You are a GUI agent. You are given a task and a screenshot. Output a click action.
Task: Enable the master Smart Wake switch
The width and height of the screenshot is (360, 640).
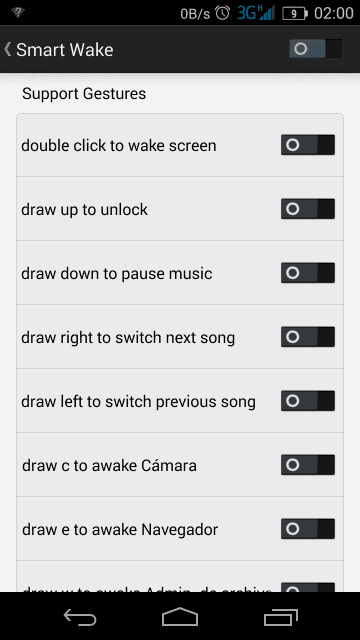[x=316, y=49]
